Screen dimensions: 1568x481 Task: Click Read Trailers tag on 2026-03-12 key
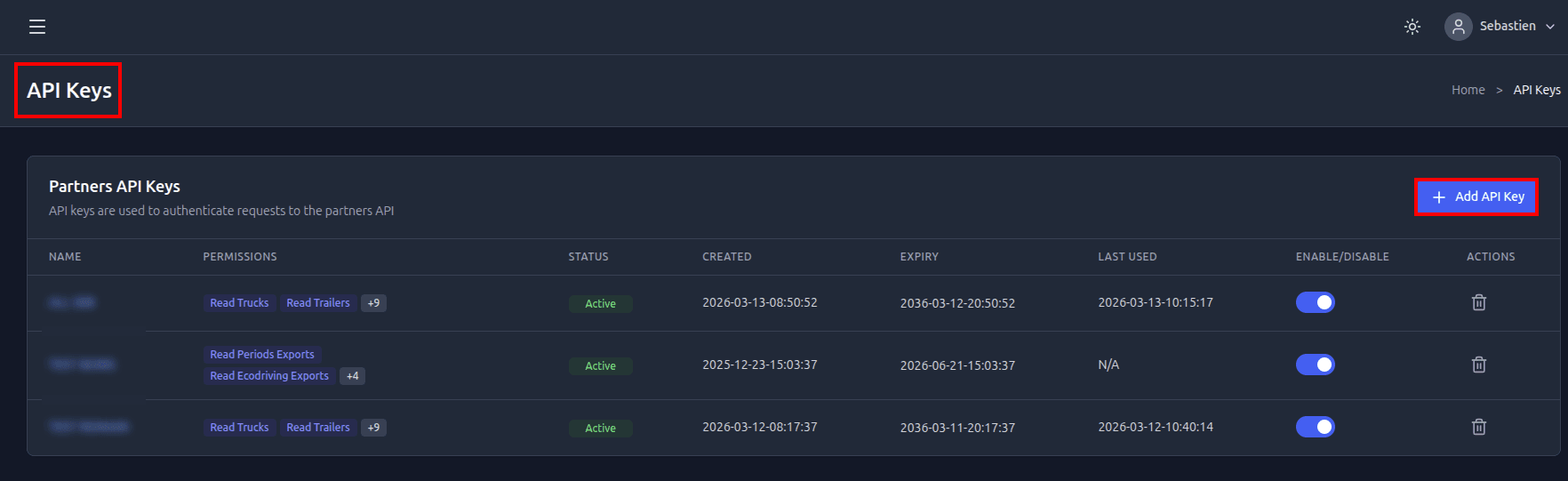pos(318,428)
